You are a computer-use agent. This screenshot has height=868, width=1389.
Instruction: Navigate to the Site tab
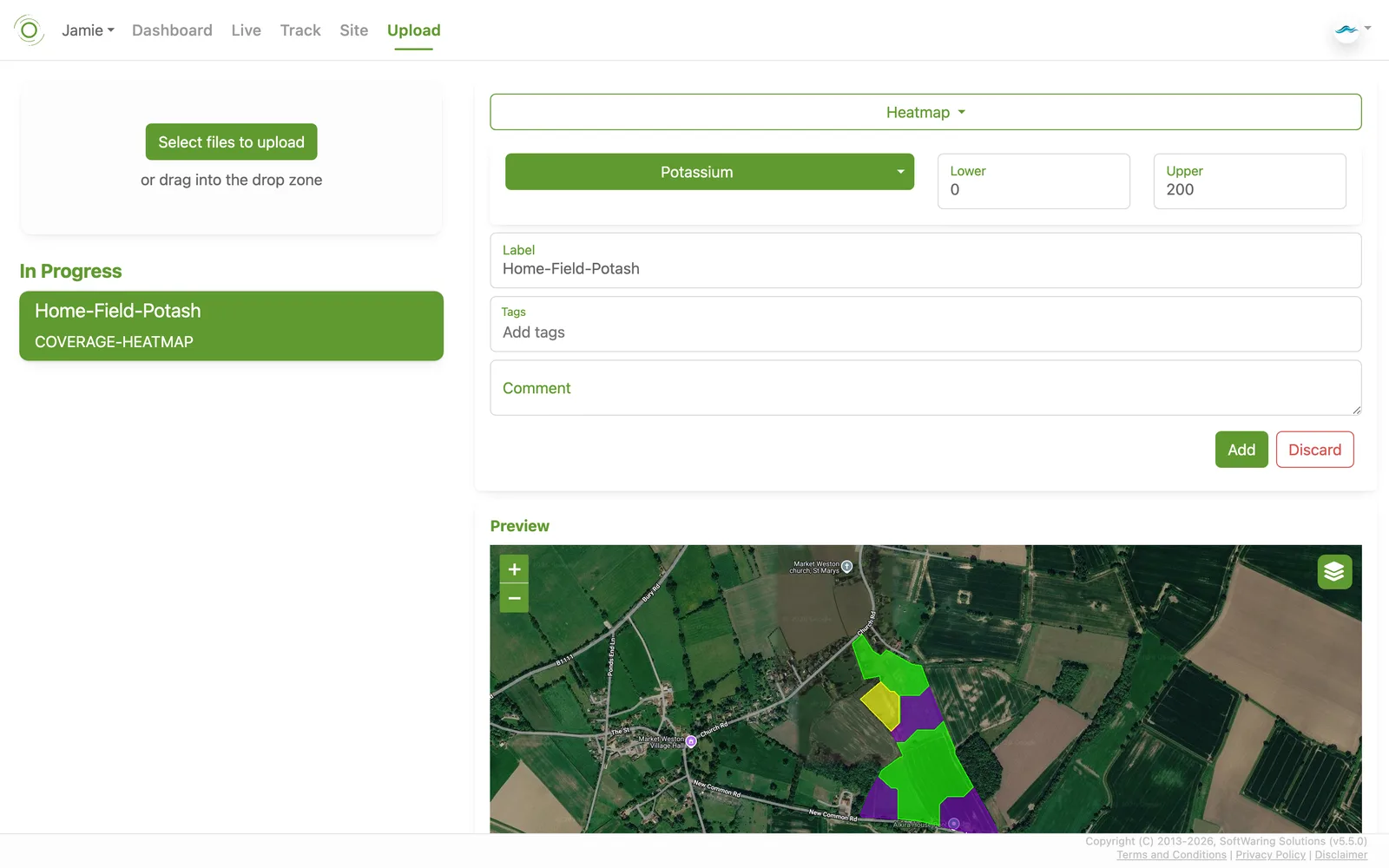tap(353, 30)
